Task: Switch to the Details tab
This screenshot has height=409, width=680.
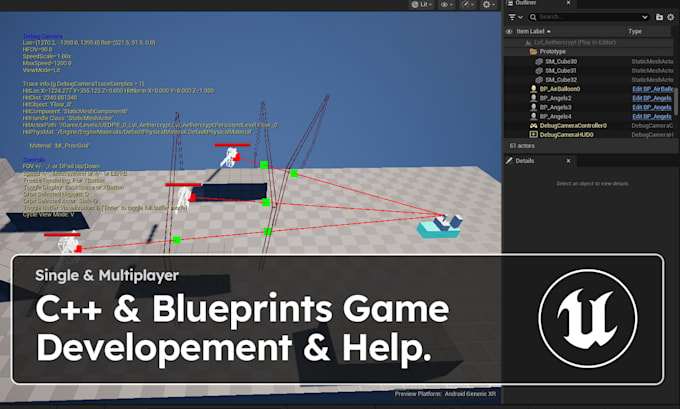Action: (525, 161)
